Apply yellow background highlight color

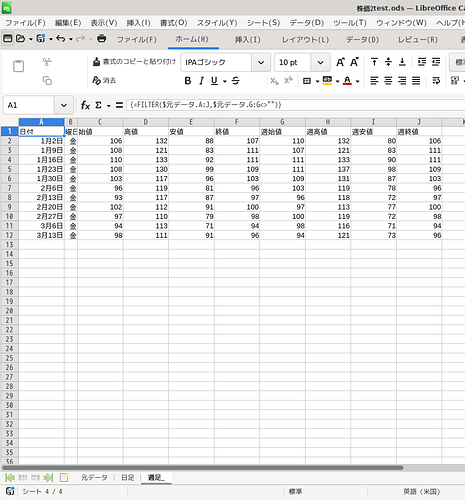click(x=327, y=81)
